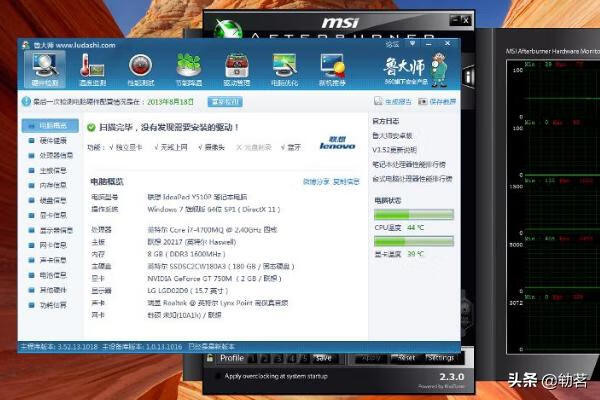Open the 驱动管理 toolbox tool

coord(236,70)
